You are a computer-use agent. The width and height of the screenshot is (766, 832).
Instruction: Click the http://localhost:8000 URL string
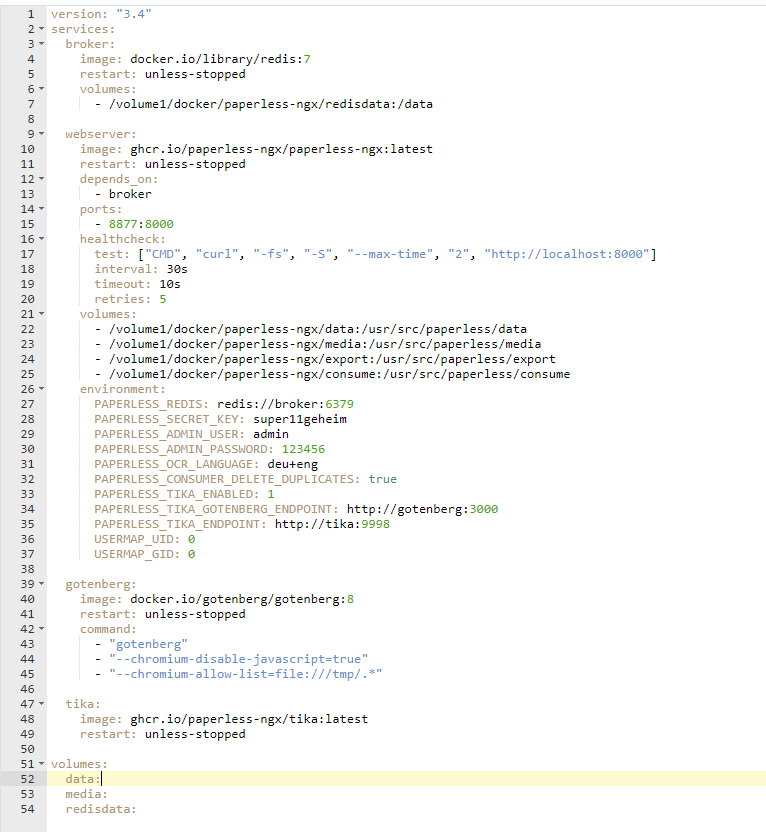click(x=567, y=254)
